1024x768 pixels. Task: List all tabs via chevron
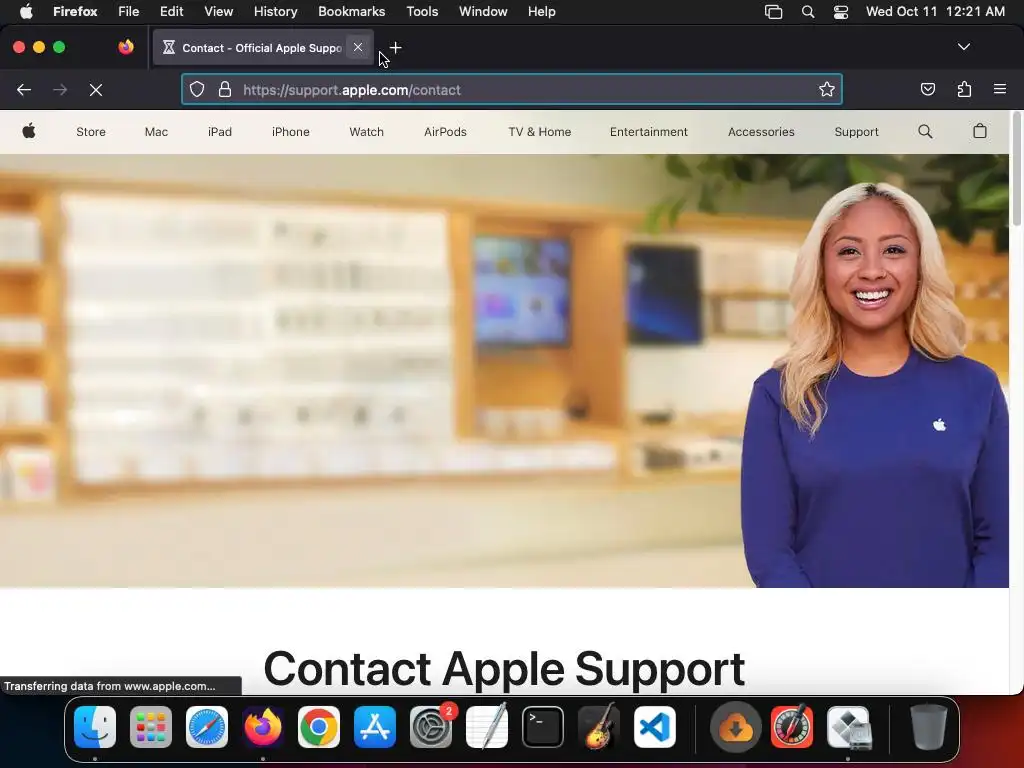pos(963,47)
